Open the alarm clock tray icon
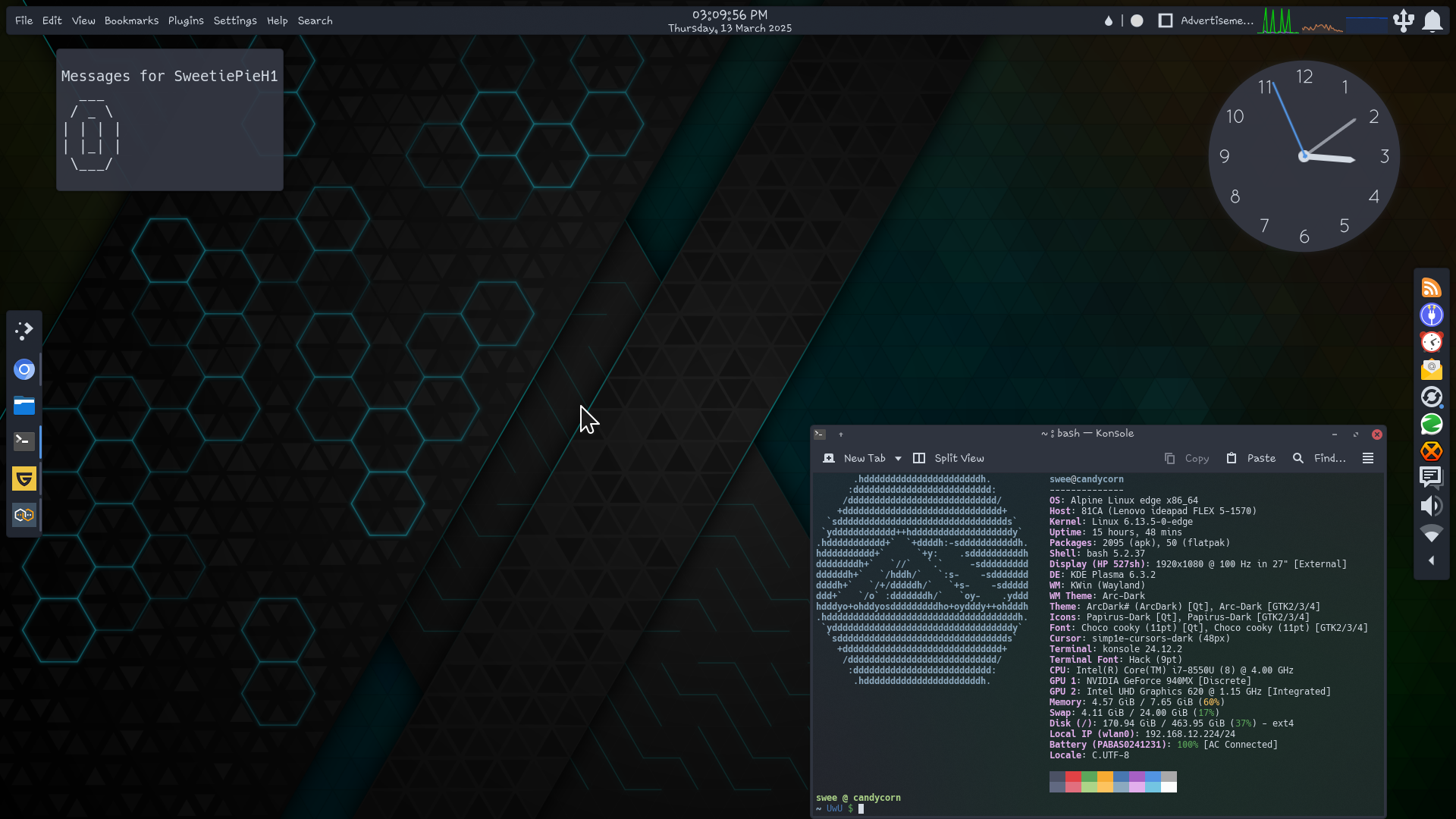The image size is (1456, 819). pos(1431,342)
